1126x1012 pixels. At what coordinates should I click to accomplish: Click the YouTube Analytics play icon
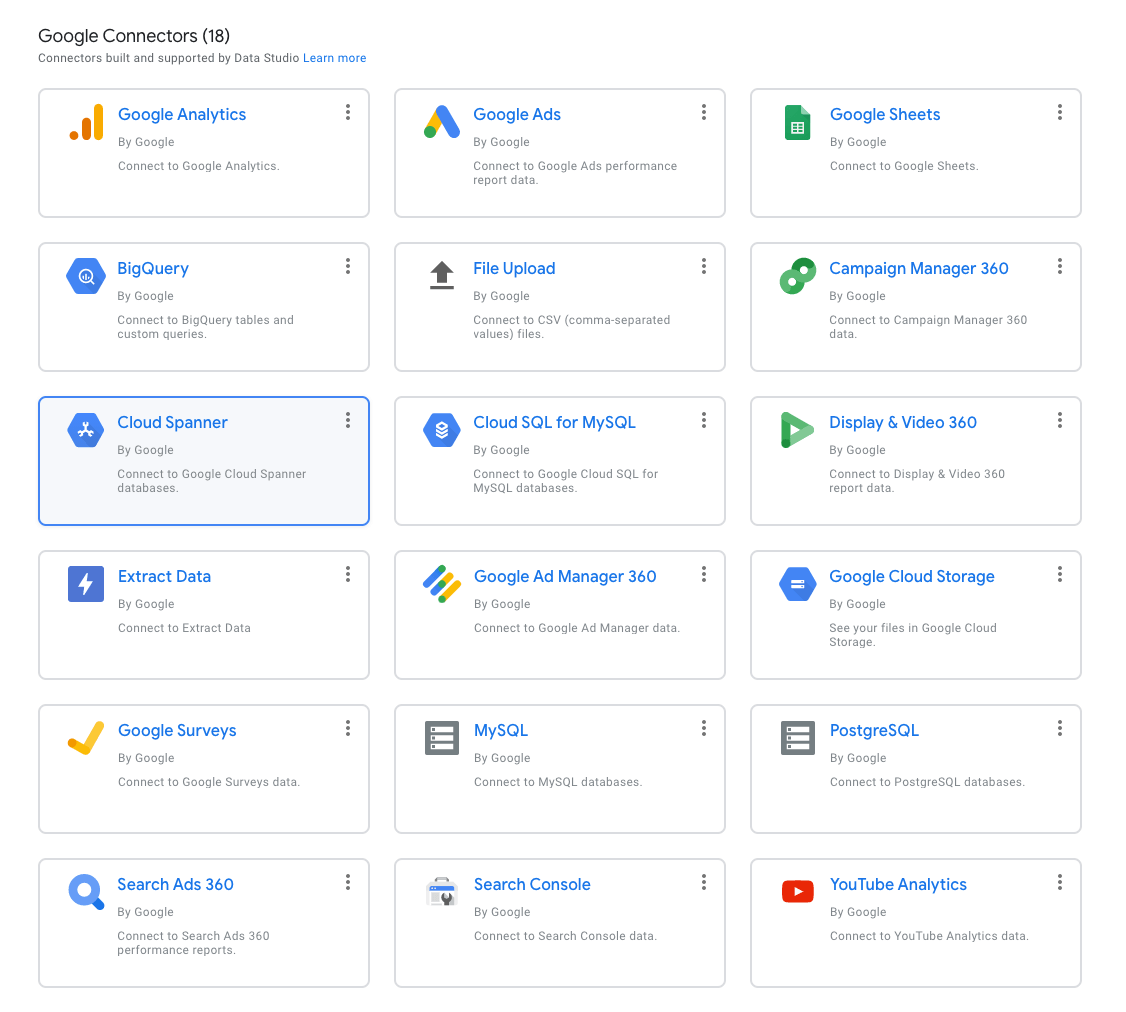pos(798,891)
